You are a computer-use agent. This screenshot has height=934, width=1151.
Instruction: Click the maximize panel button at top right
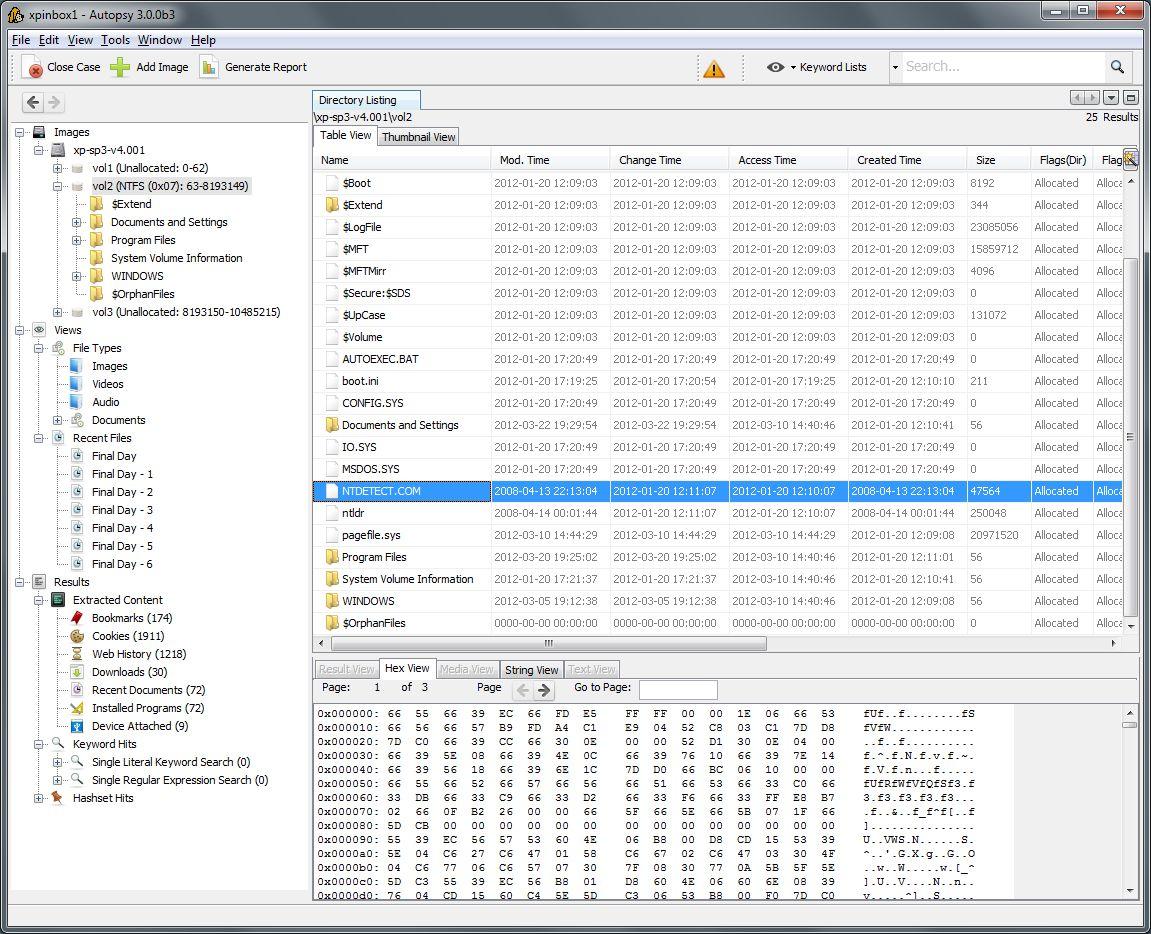[1130, 98]
